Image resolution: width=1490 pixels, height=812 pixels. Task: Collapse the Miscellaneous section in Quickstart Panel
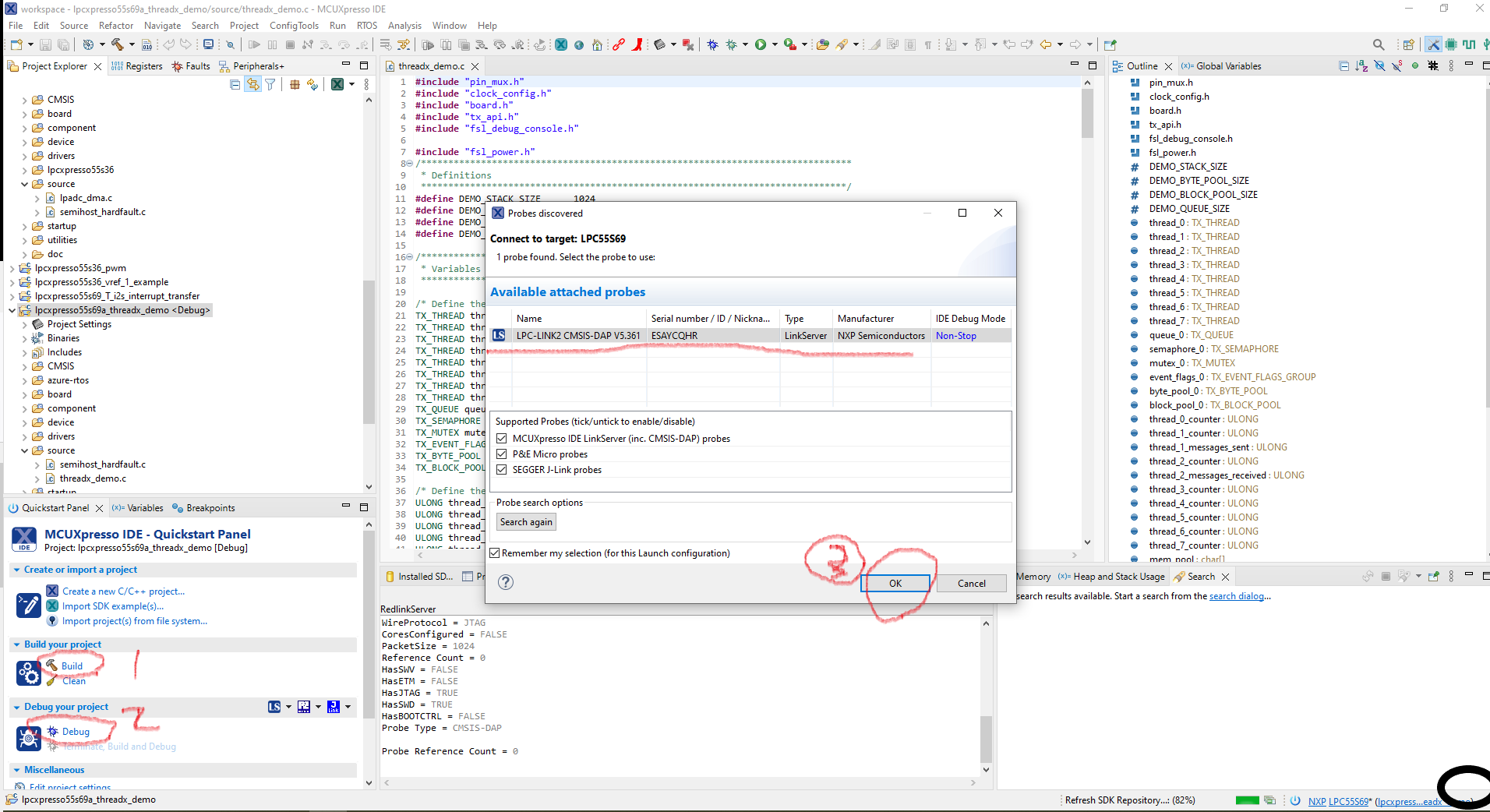coord(17,769)
